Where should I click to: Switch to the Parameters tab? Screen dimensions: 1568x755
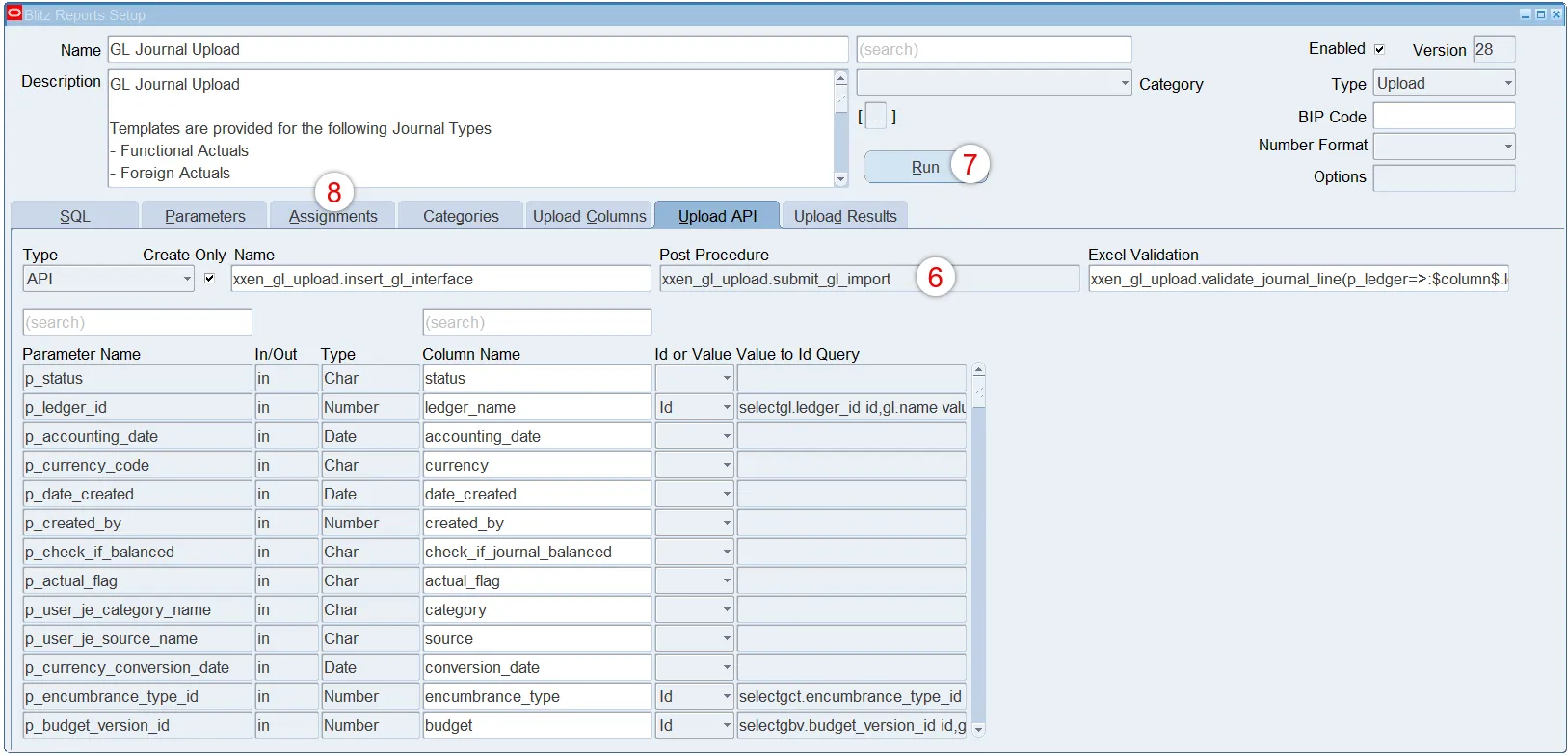coord(204,216)
